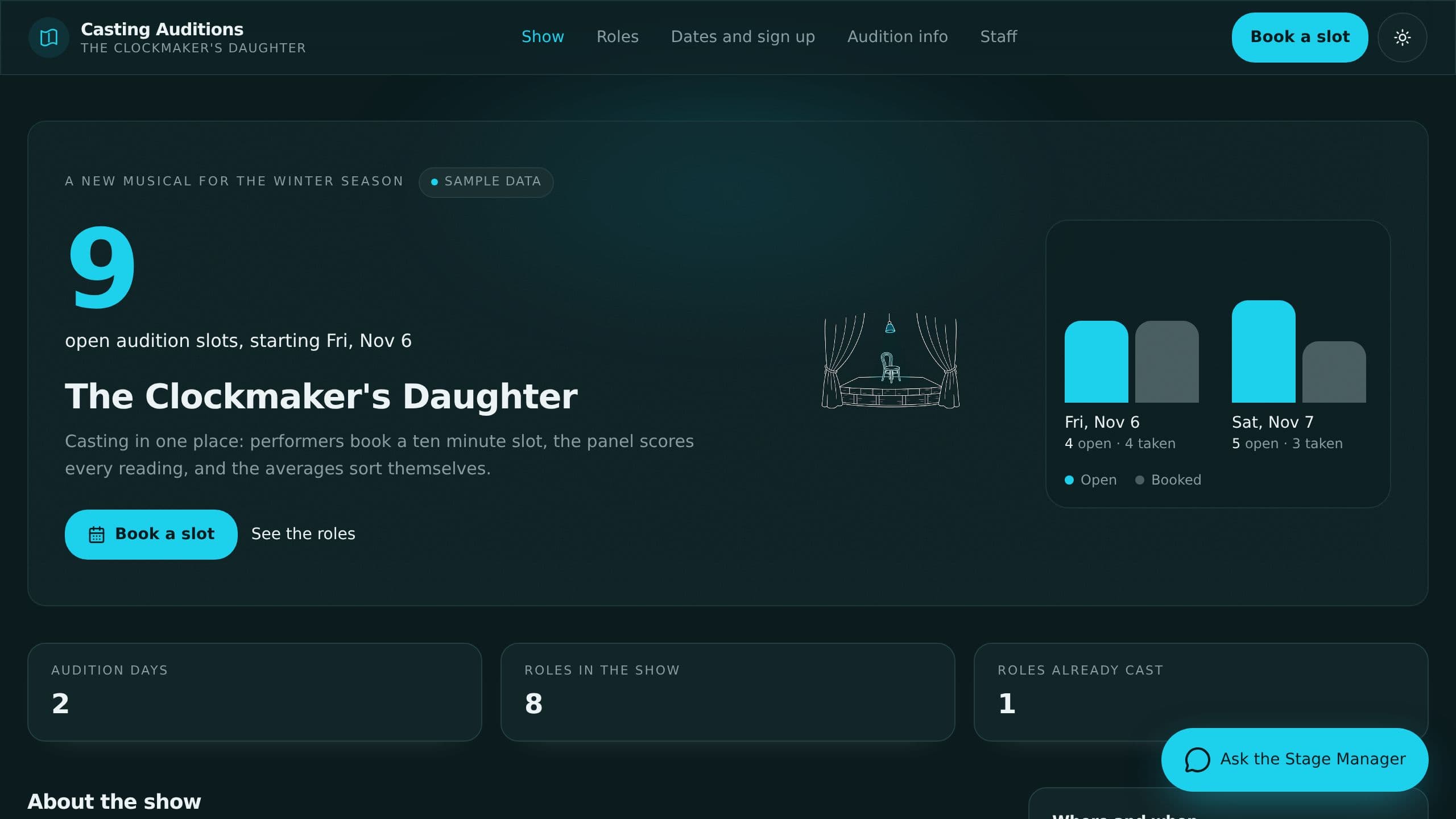Viewport: 1456px width, 819px height.
Task: Click The Clockmaker's Daughter heading
Action: pyautogui.click(x=321, y=396)
